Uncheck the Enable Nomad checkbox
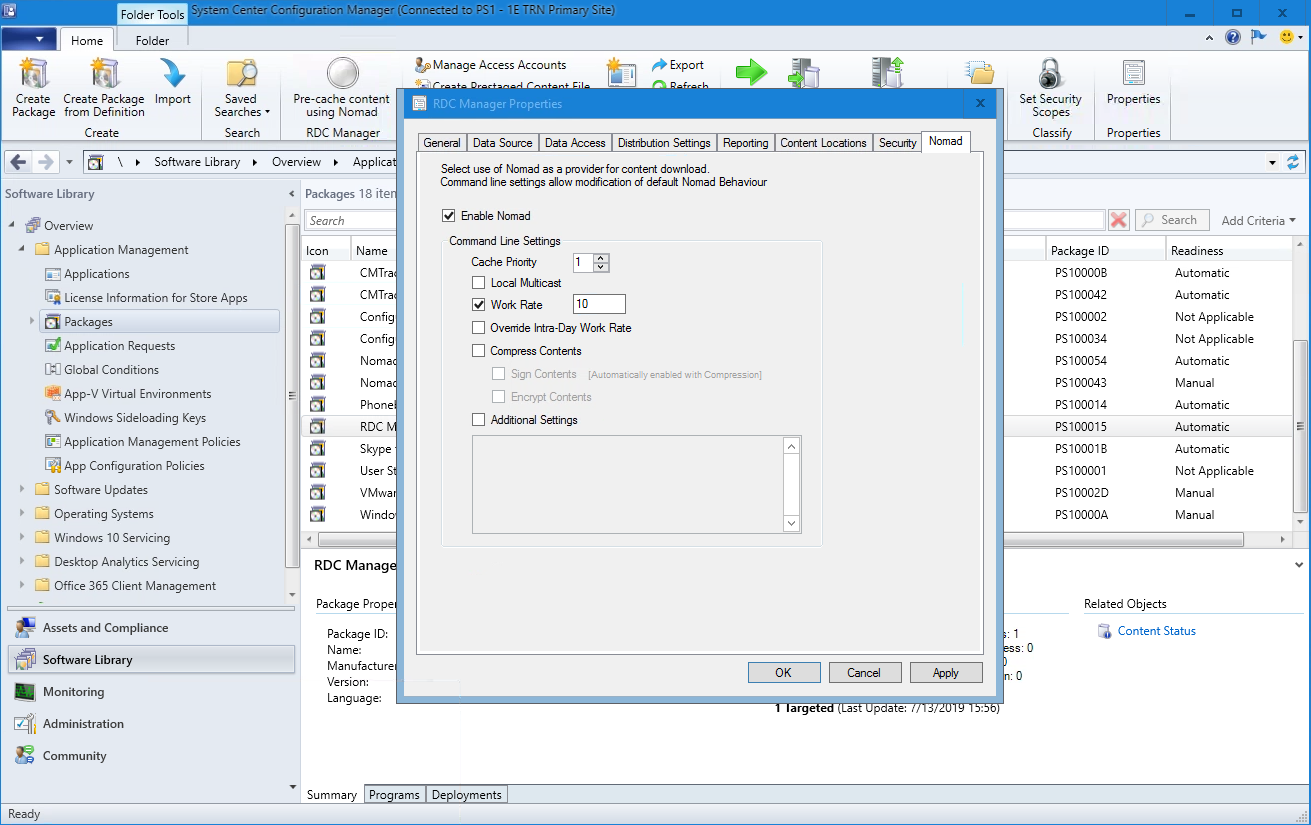Image resolution: width=1311 pixels, height=825 pixels. coord(448,216)
